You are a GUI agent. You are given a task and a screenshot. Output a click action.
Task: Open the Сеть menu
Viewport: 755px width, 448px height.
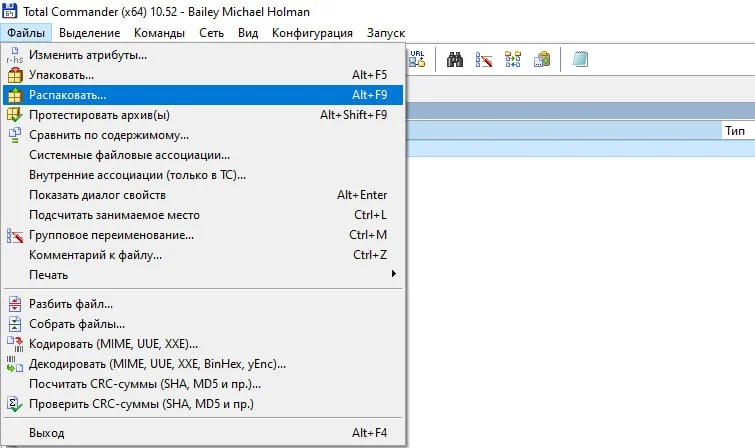pos(211,33)
